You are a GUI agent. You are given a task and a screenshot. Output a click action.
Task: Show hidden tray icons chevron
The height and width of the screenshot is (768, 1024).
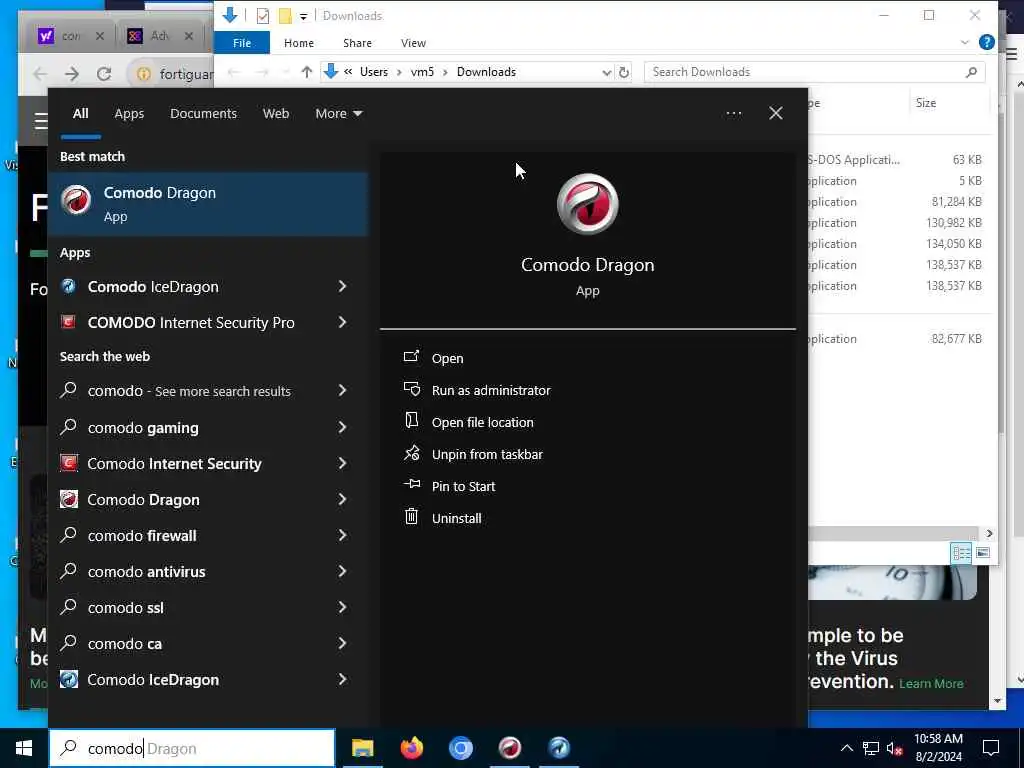coord(846,748)
